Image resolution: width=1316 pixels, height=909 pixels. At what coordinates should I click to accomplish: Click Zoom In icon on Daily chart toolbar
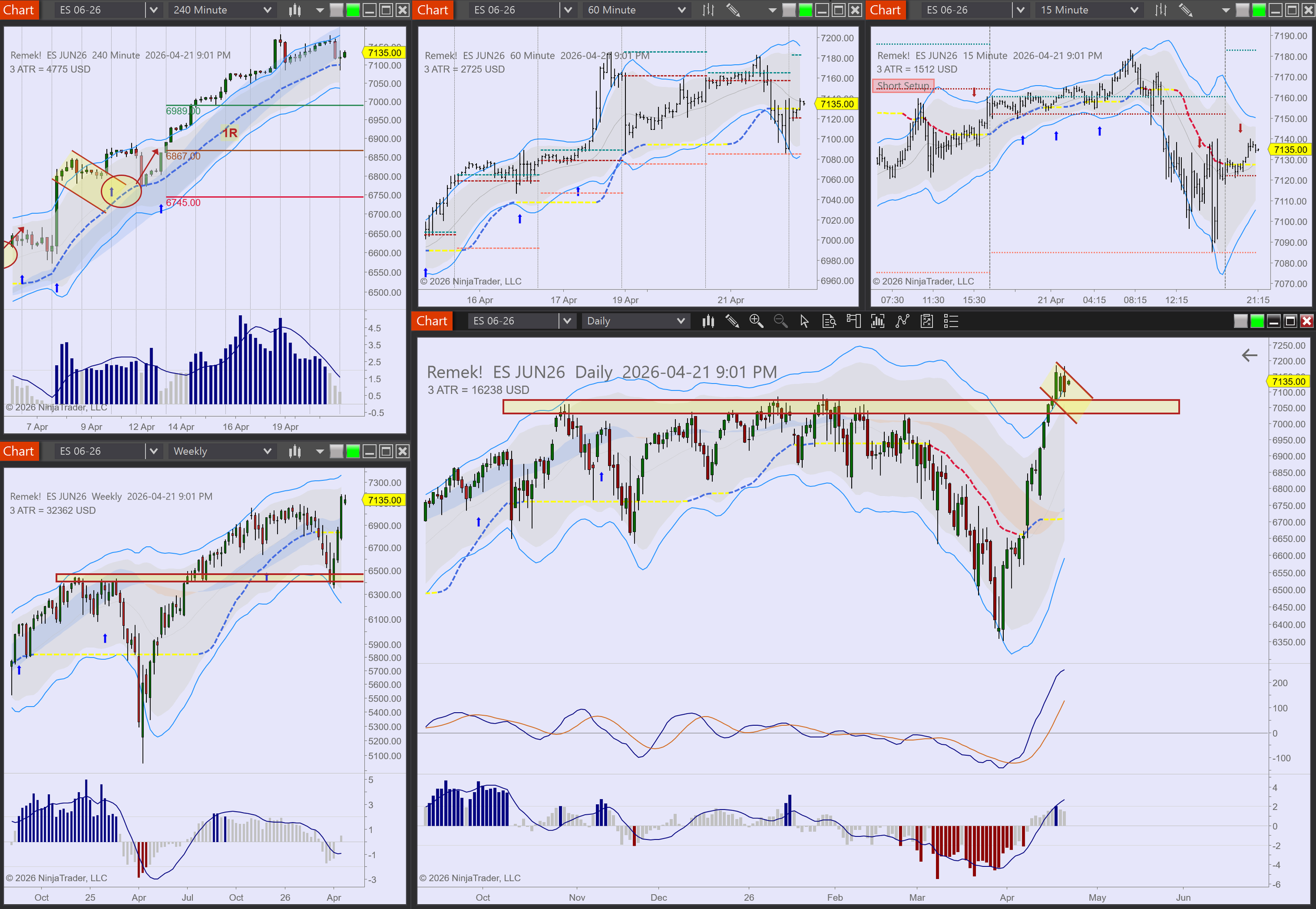click(x=756, y=321)
